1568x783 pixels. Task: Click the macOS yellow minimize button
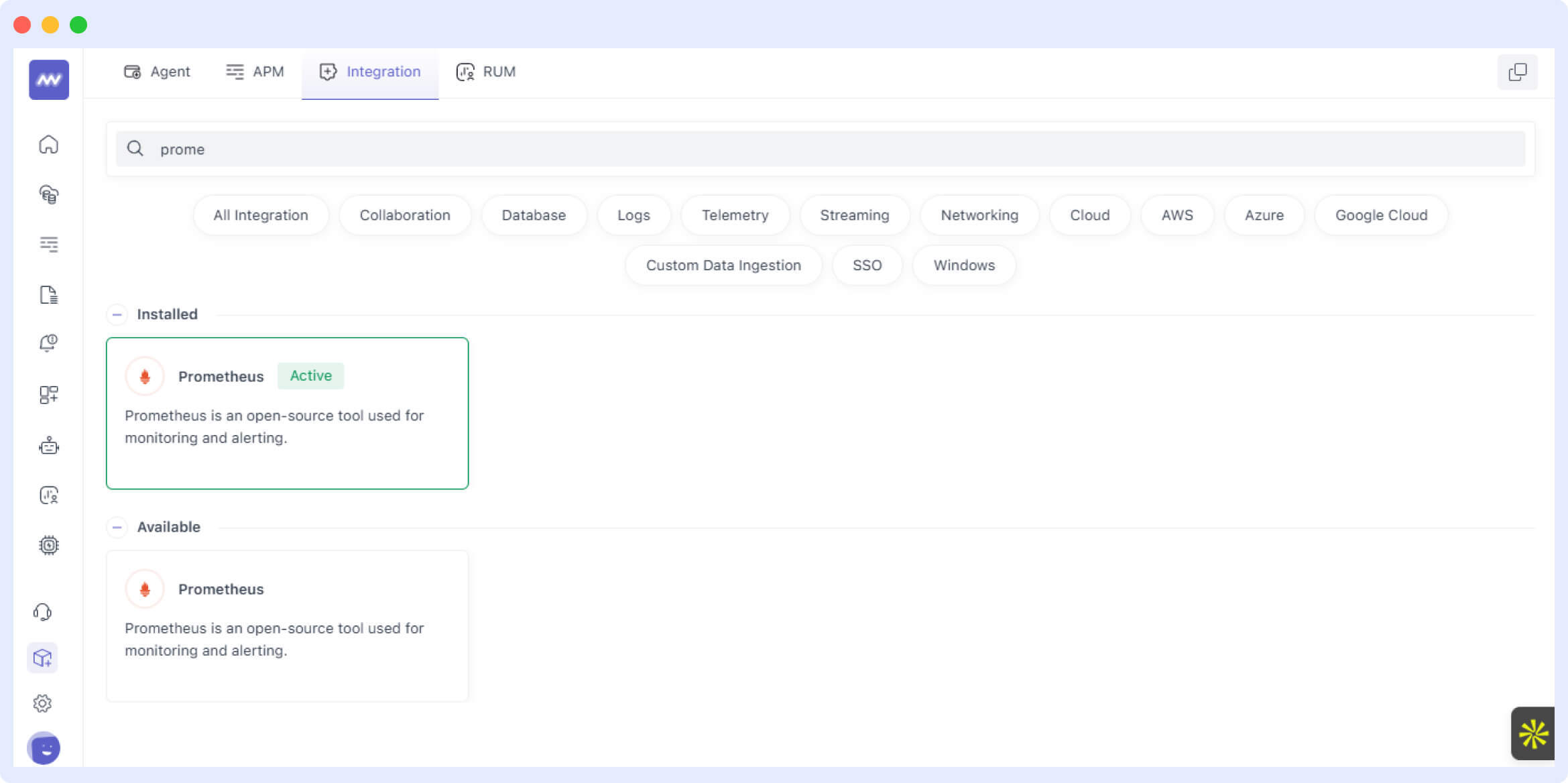50,25
